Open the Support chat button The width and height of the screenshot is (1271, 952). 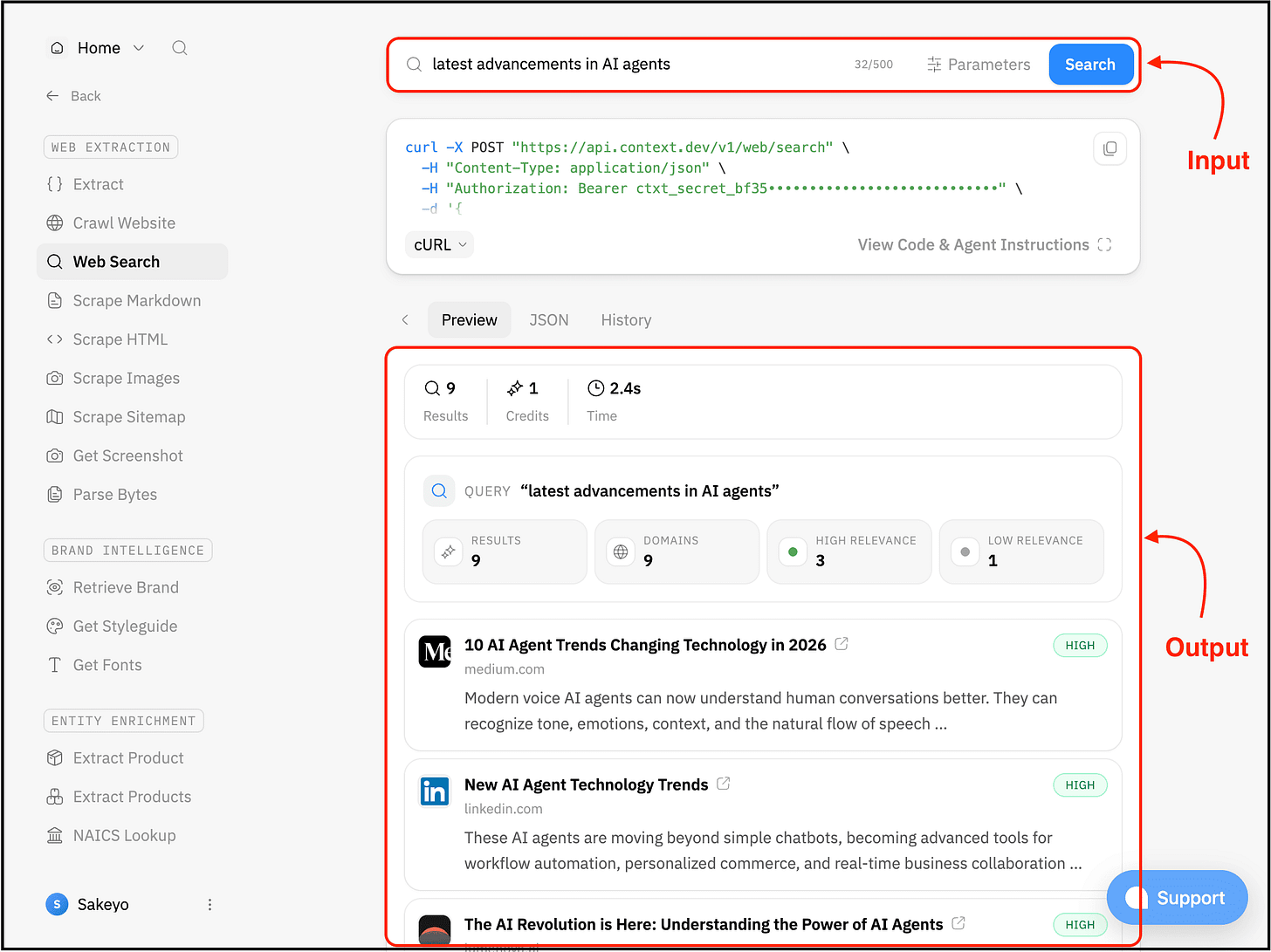1177,898
